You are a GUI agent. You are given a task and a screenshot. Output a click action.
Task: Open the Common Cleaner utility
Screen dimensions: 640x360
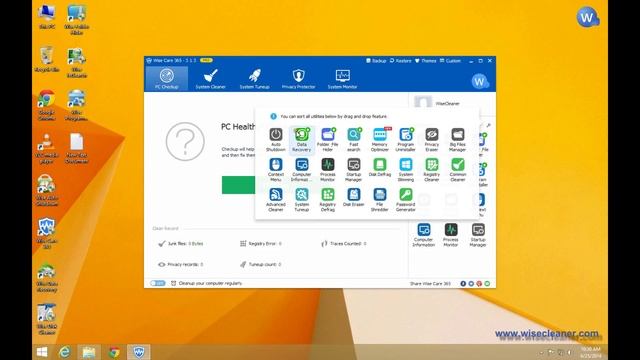458,170
